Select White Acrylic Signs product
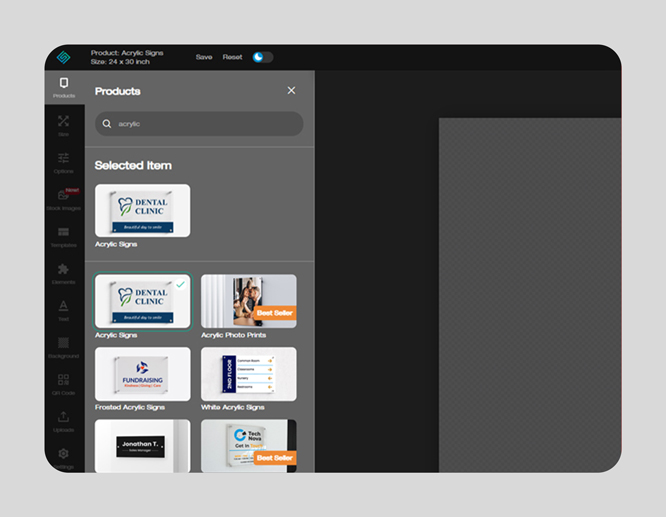Viewport: 666px width, 517px height. 249,374
